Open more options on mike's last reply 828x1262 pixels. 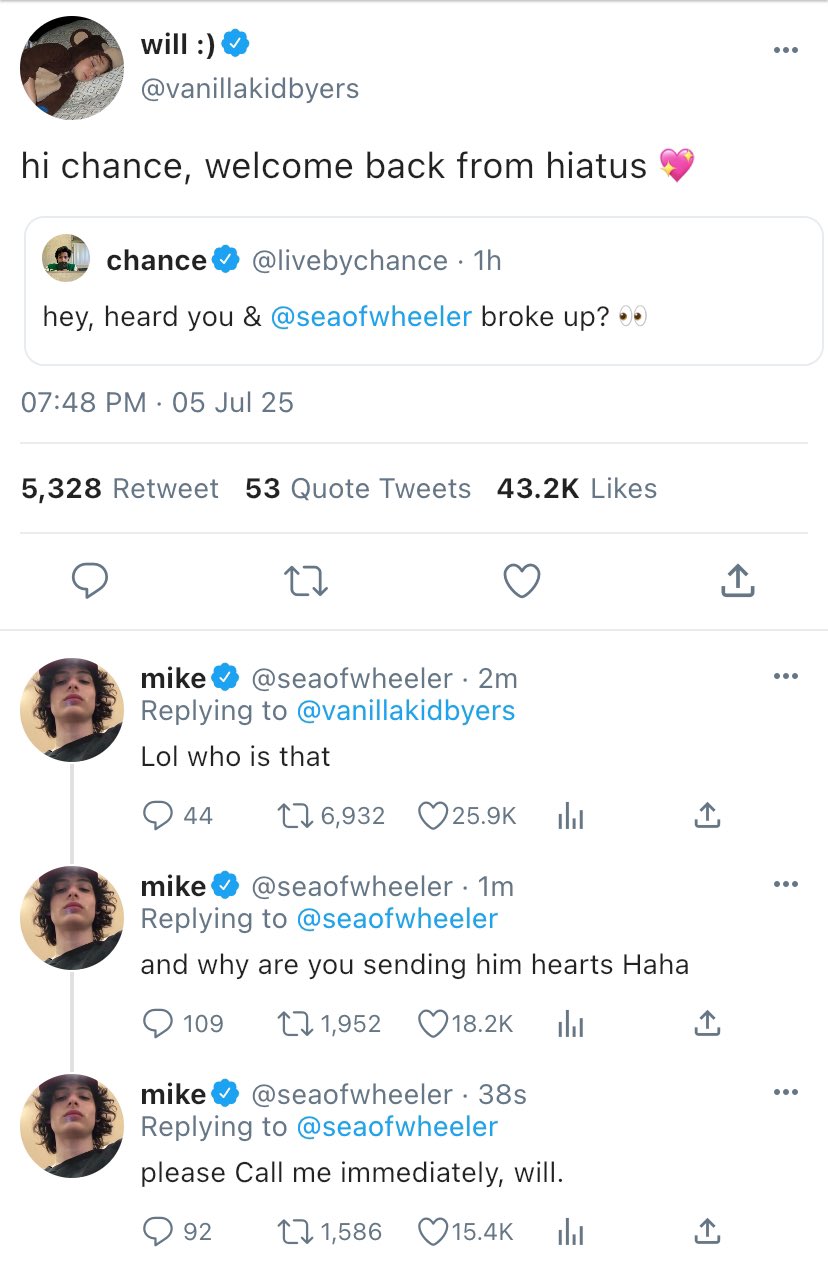(x=786, y=1093)
